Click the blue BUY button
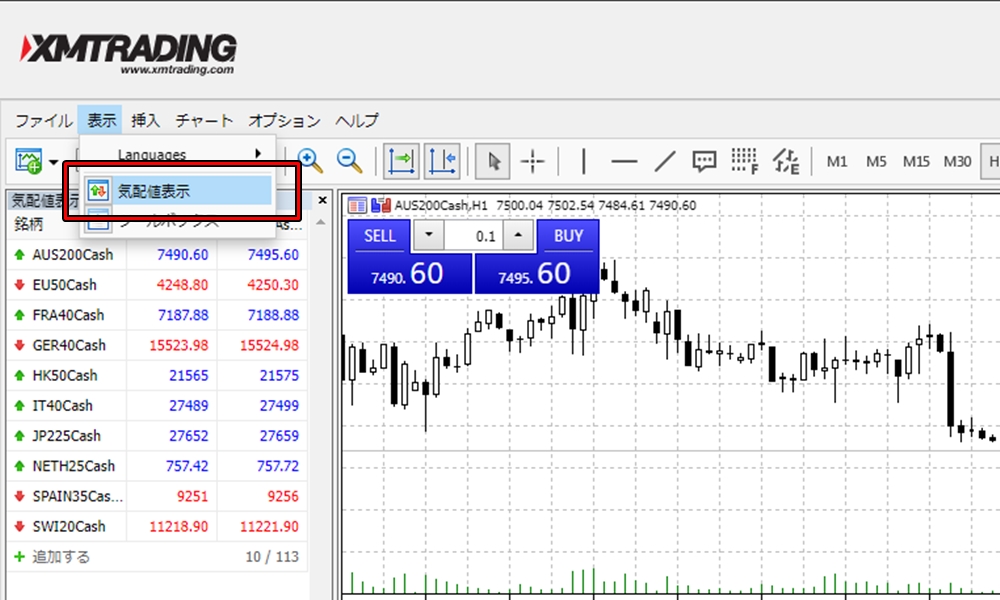Image resolution: width=1000 pixels, height=600 pixels. [x=568, y=236]
